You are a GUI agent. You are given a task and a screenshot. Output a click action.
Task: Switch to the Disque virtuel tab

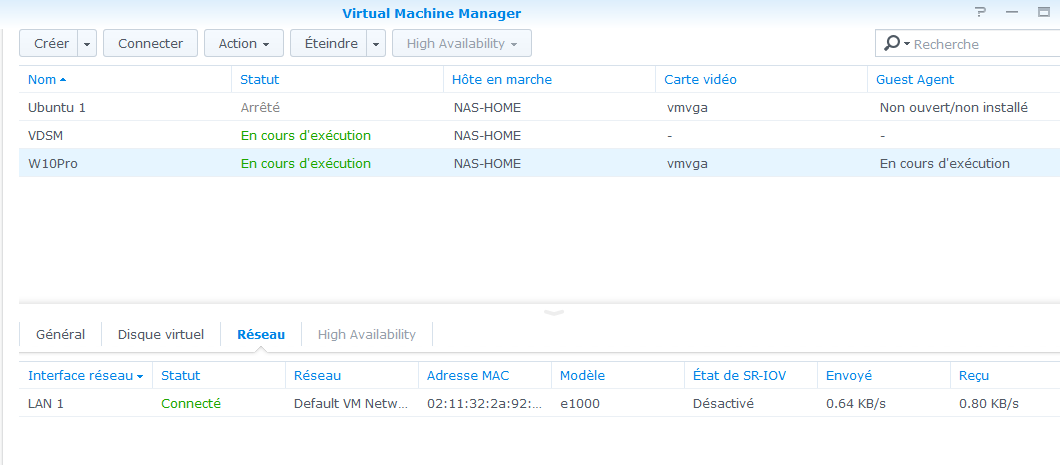coord(161,334)
